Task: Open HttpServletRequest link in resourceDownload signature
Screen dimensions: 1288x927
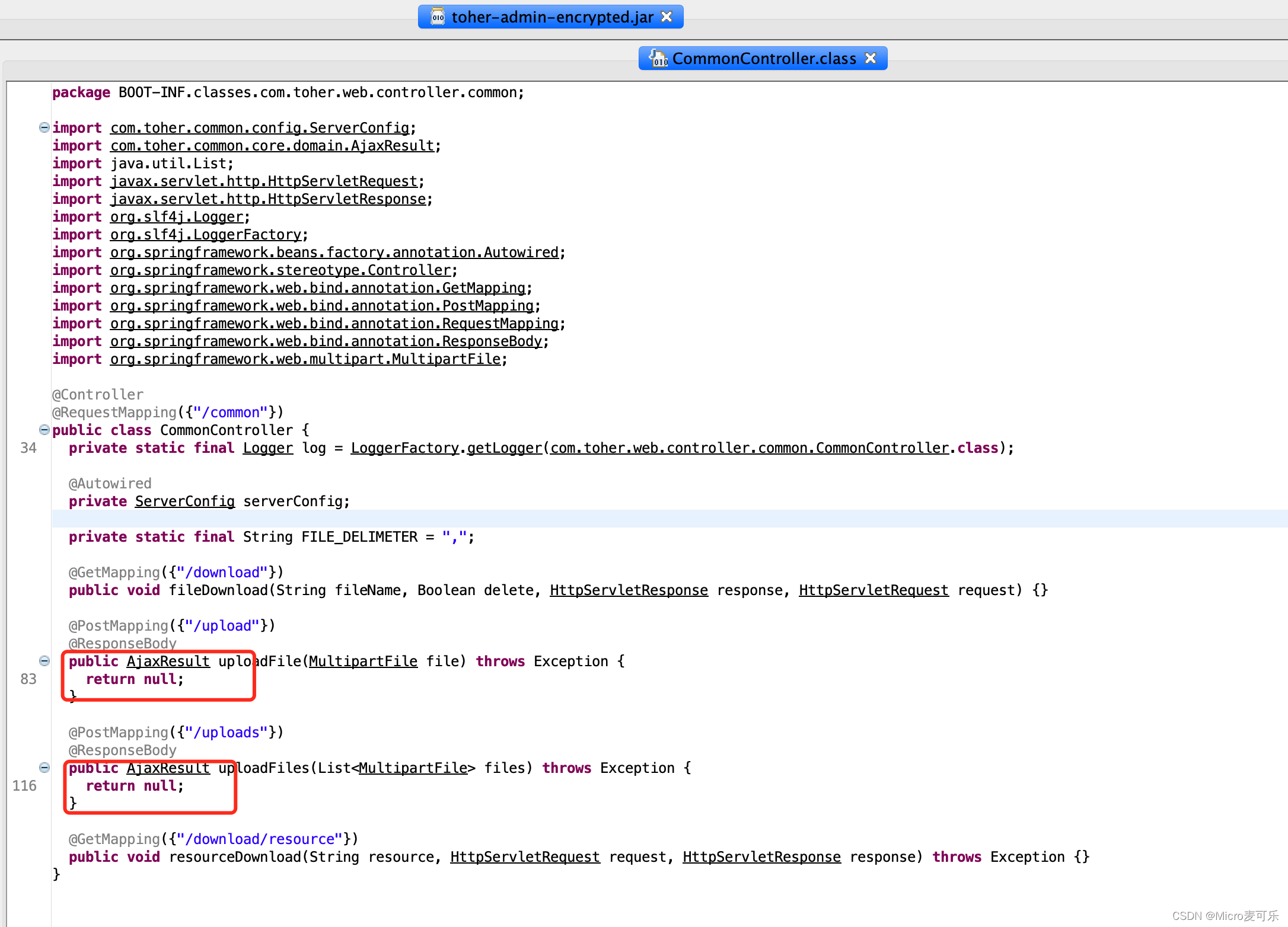Action: point(524,856)
